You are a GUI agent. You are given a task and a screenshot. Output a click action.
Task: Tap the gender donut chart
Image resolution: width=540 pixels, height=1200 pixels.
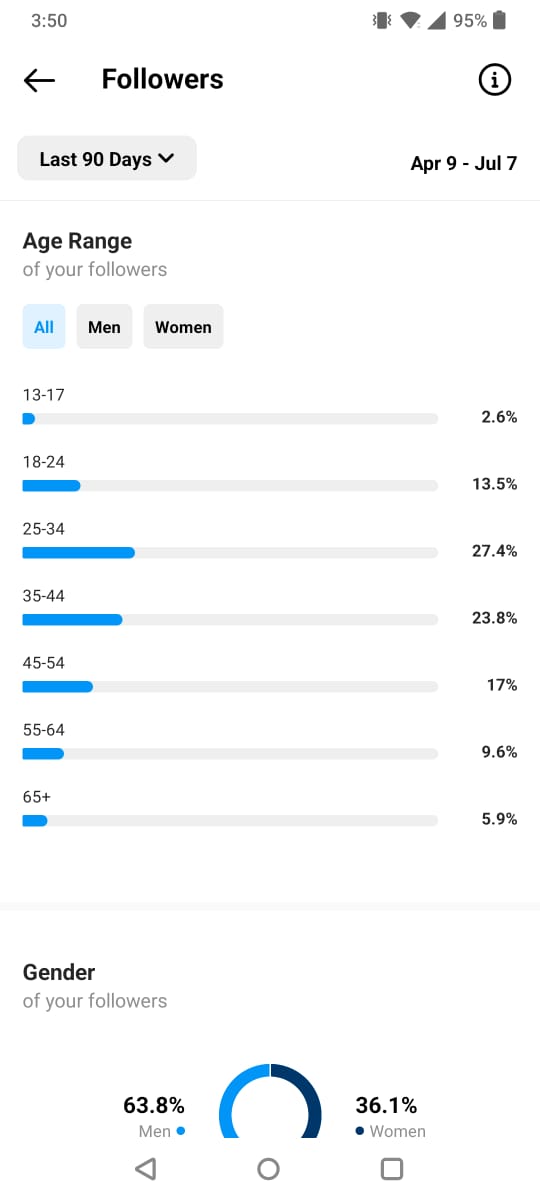click(x=270, y=1101)
